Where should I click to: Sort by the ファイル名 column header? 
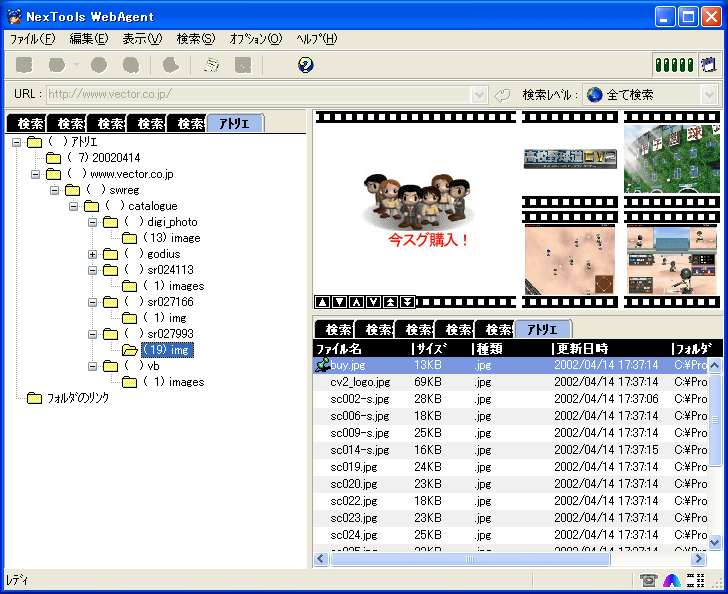[363, 349]
